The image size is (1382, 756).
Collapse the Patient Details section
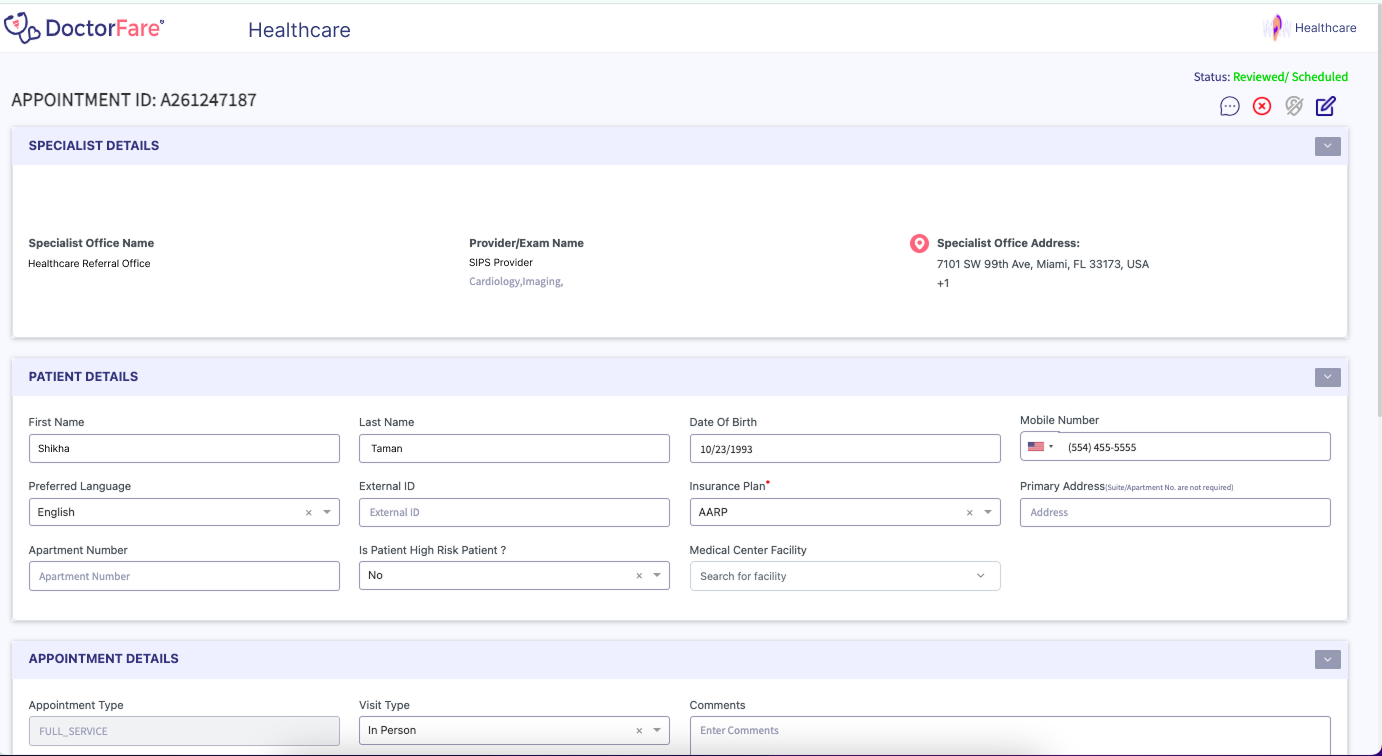[1327, 377]
